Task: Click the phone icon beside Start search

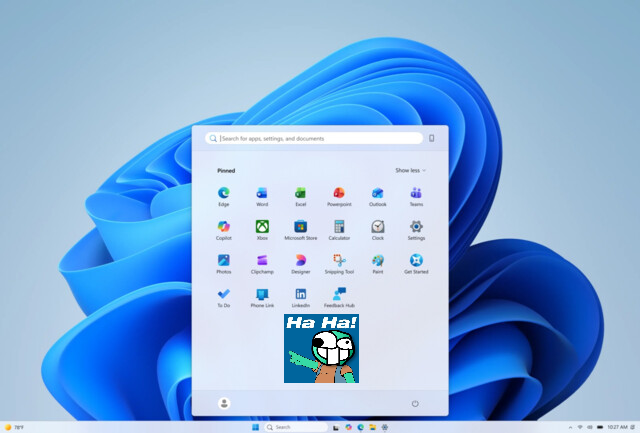Action: tap(431, 138)
